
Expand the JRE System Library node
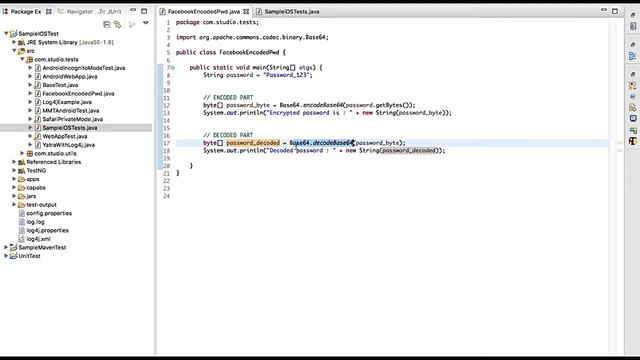(x=14, y=42)
